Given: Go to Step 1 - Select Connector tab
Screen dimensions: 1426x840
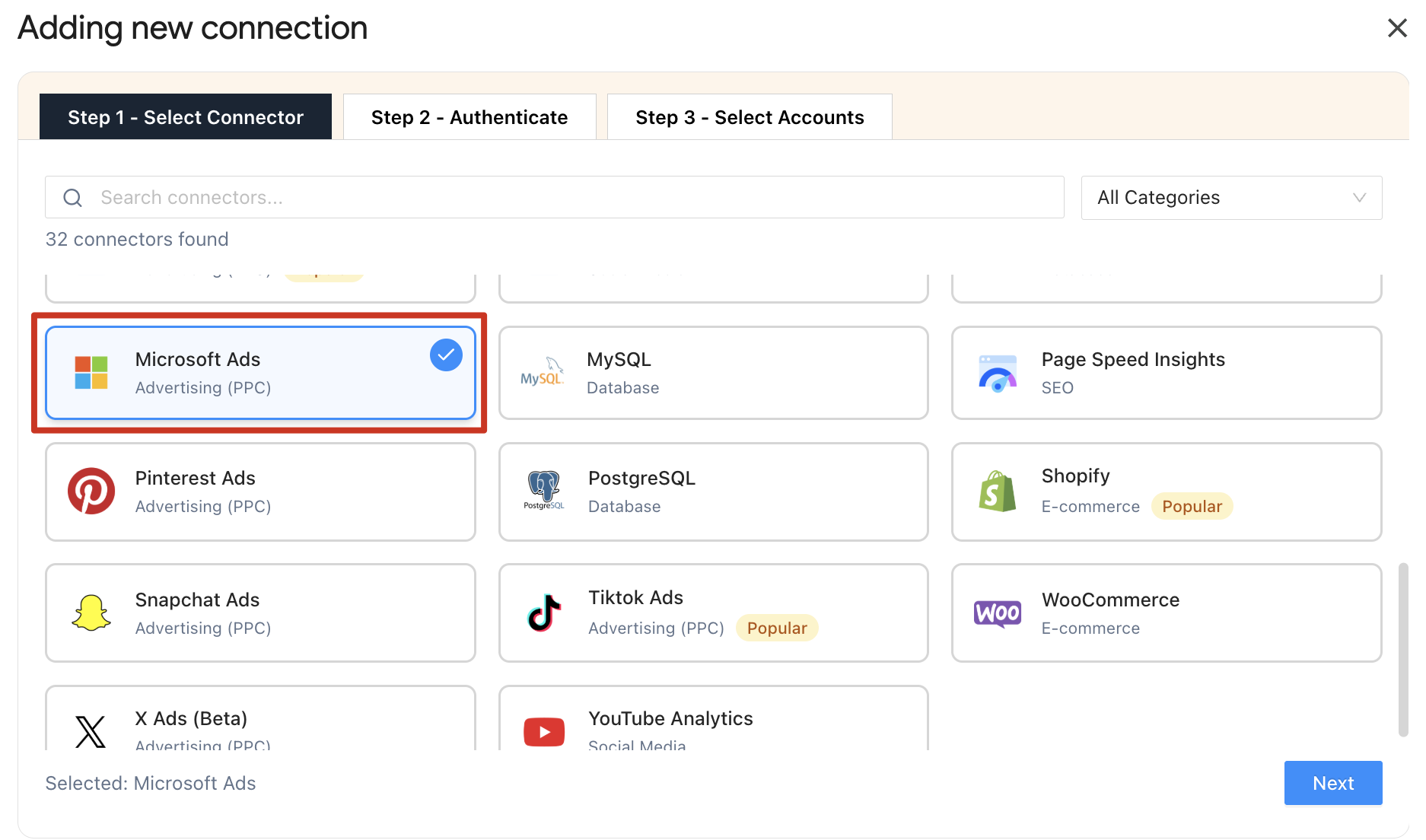Looking at the screenshot, I should pyautogui.click(x=186, y=117).
